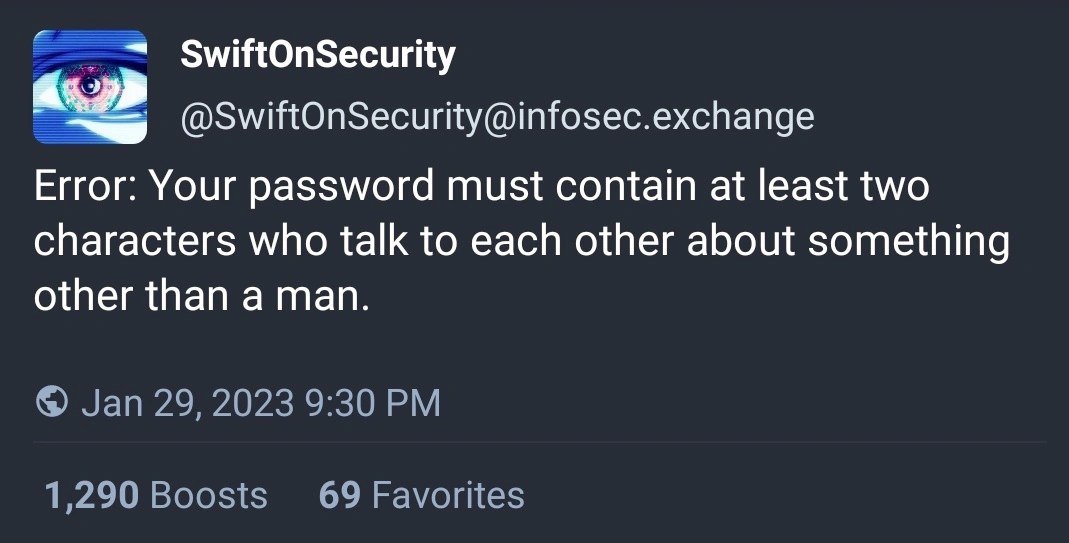Click the word "something" in the post
This screenshot has height=543, width=1069.
pos(908,243)
